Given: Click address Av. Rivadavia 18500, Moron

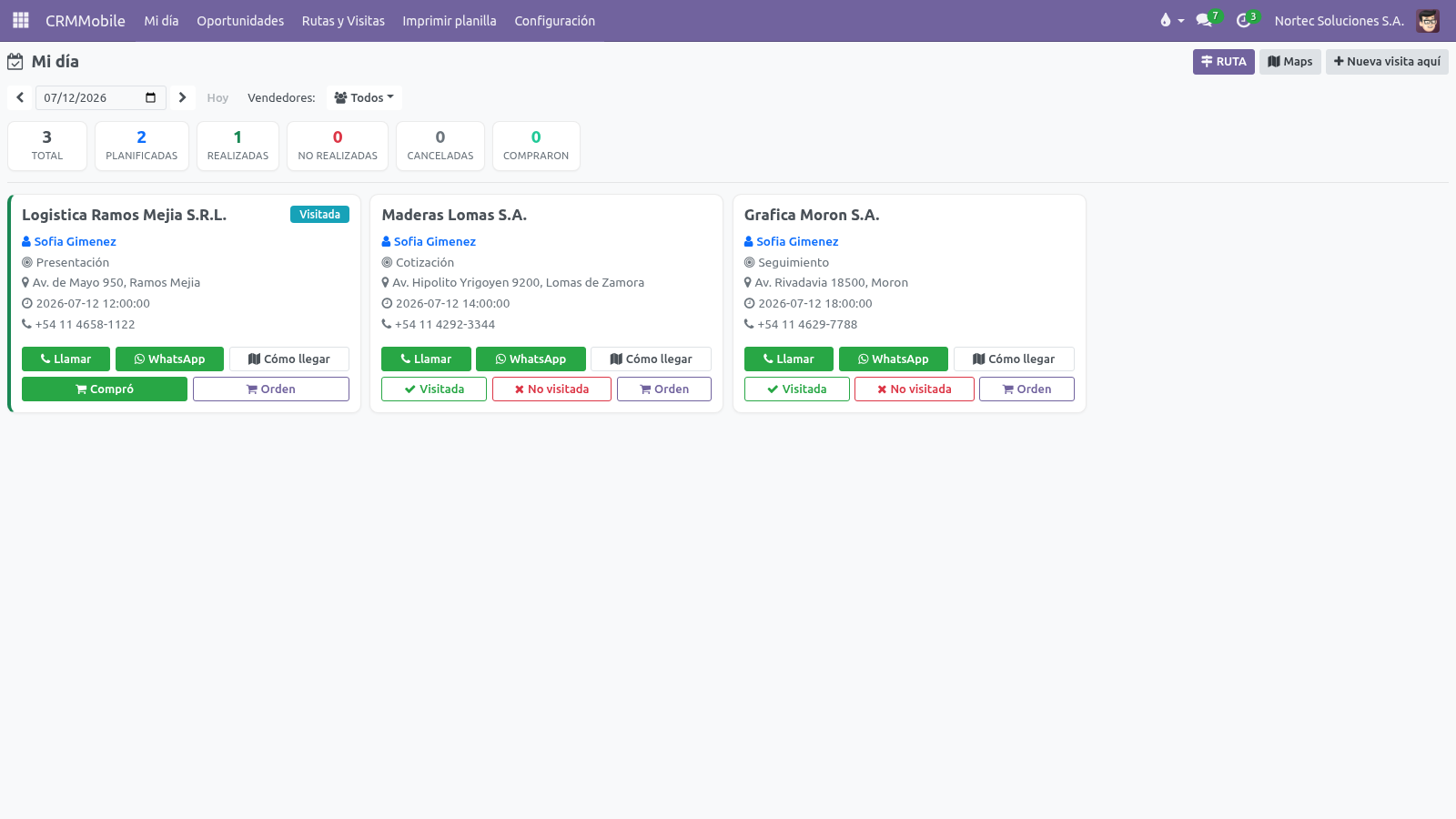Looking at the screenshot, I should pyautogui.click(x=832, y=282).
